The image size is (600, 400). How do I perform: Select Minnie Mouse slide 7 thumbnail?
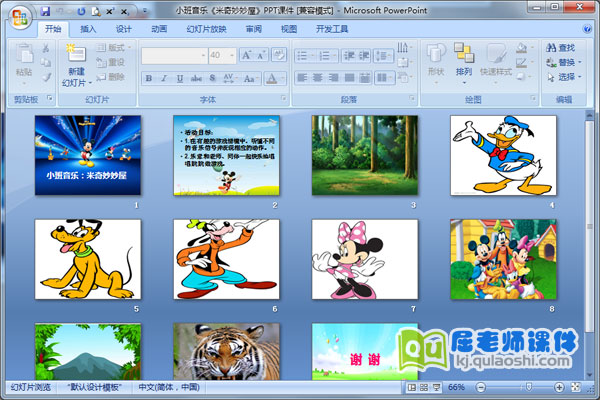(x=365, y=259)
